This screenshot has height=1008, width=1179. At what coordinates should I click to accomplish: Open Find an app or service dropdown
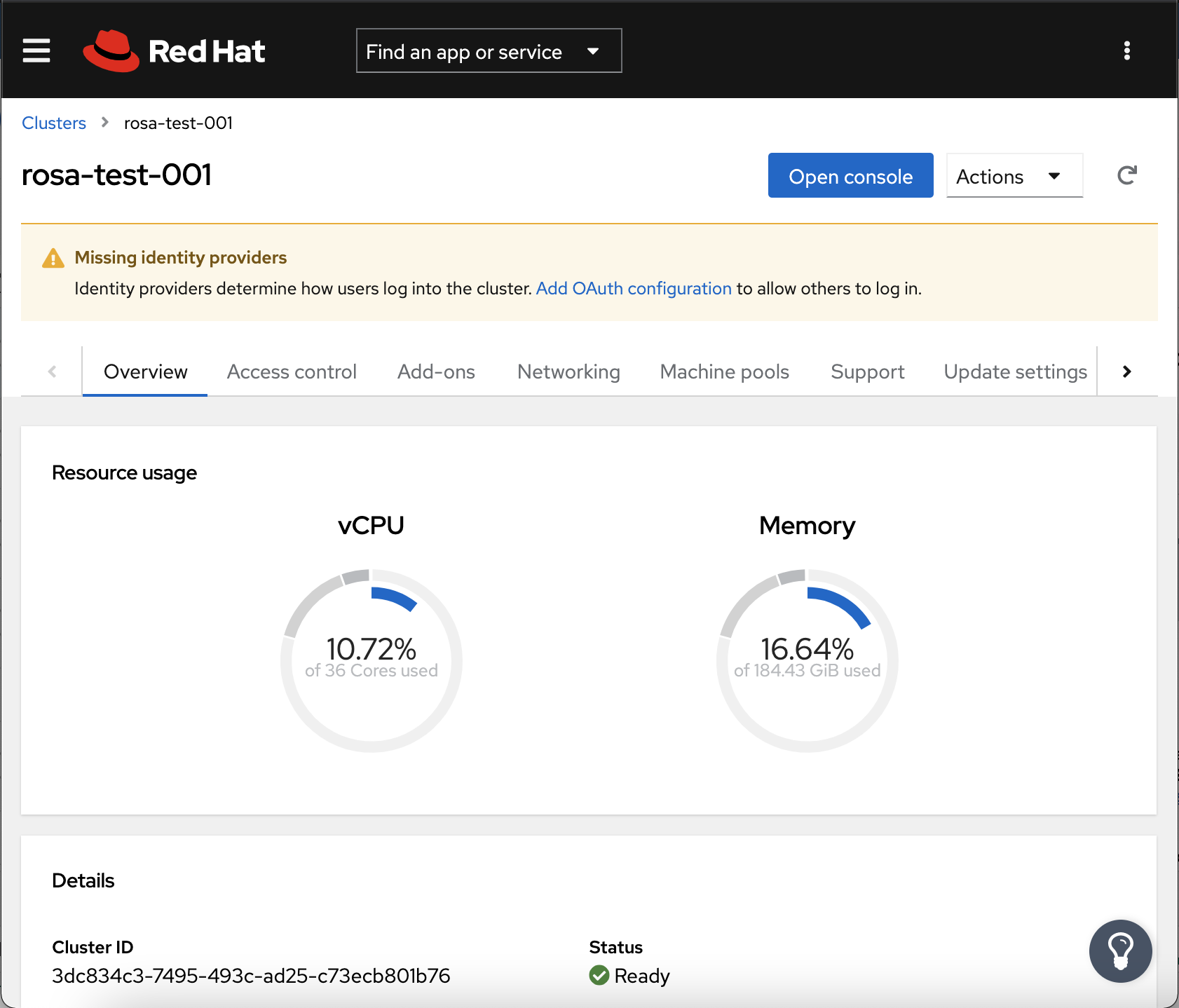click(x=489, y=50)
